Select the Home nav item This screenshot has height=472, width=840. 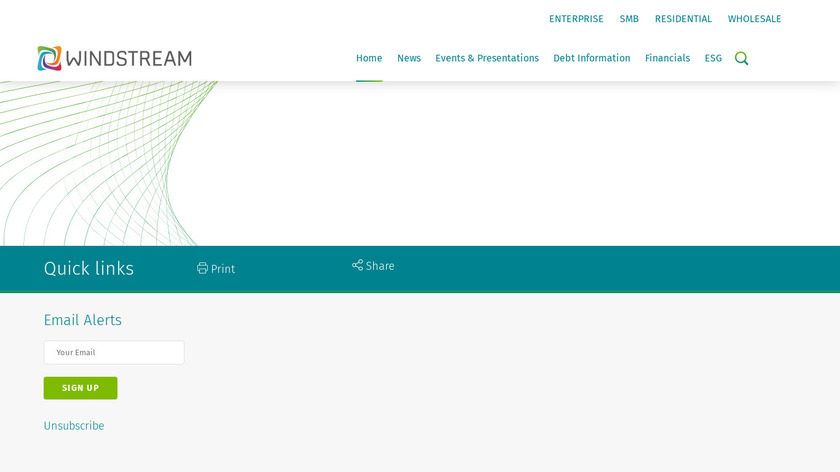(369, 58)
